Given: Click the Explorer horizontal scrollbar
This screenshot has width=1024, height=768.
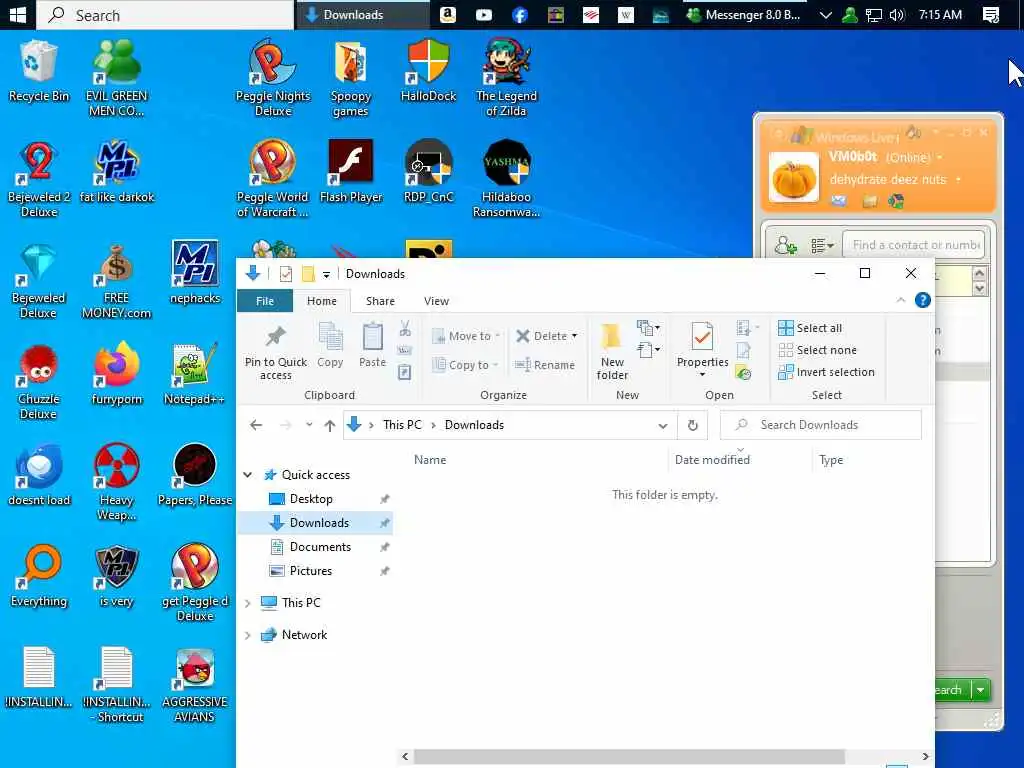Looking at the screenshot, I should tap(629, 756).
